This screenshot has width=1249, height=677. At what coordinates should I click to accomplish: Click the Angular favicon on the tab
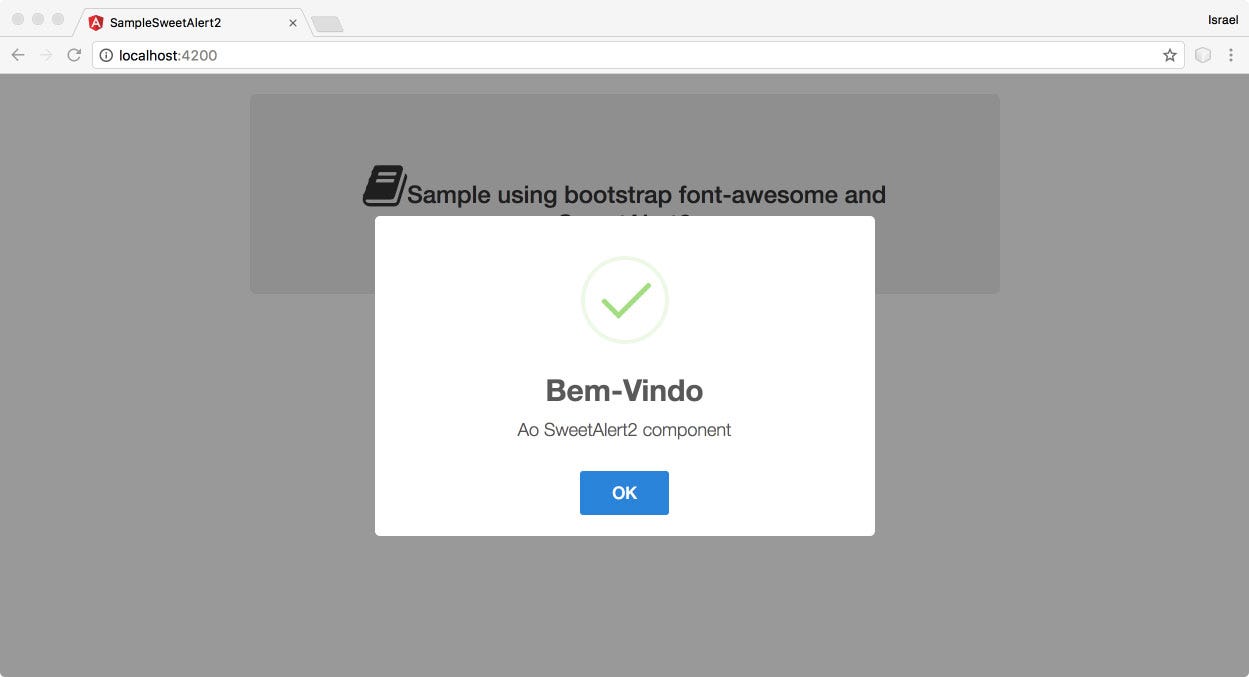click(x=96, y=22)
